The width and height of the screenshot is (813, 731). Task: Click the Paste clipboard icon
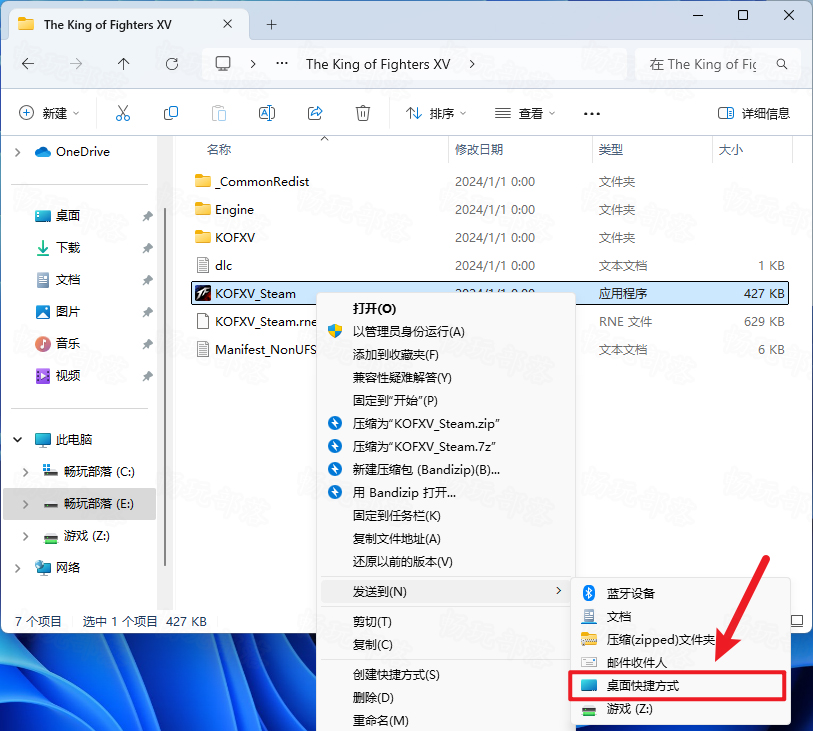tap(219, 113)
